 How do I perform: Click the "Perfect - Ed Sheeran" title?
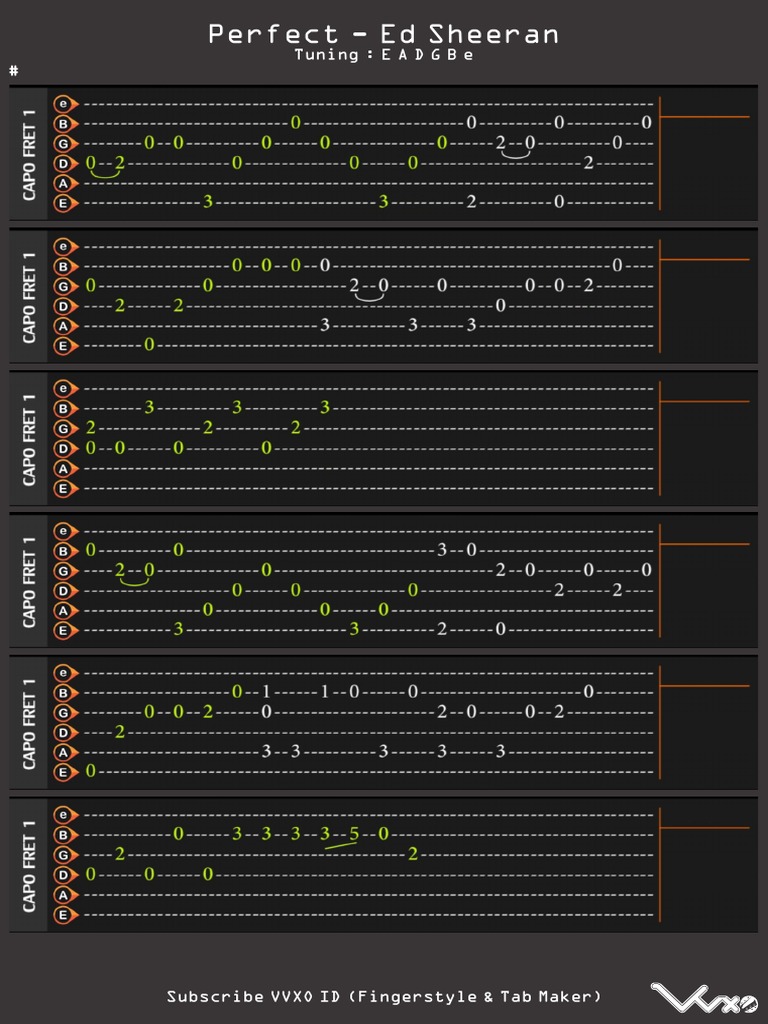click(x=384, y=34)
